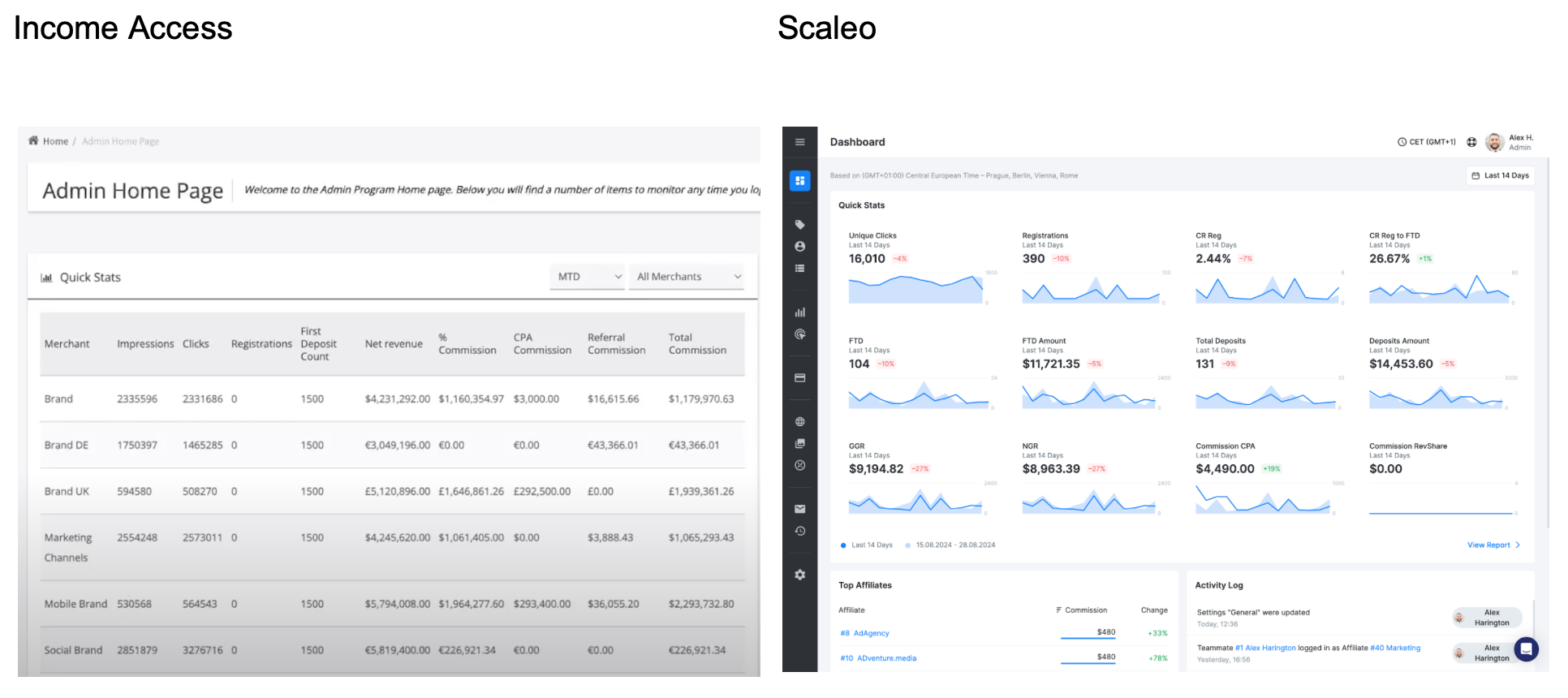Open the Scaleo globe sidebar icon
Screen dimensions: 1568x698
pos(799,422)
